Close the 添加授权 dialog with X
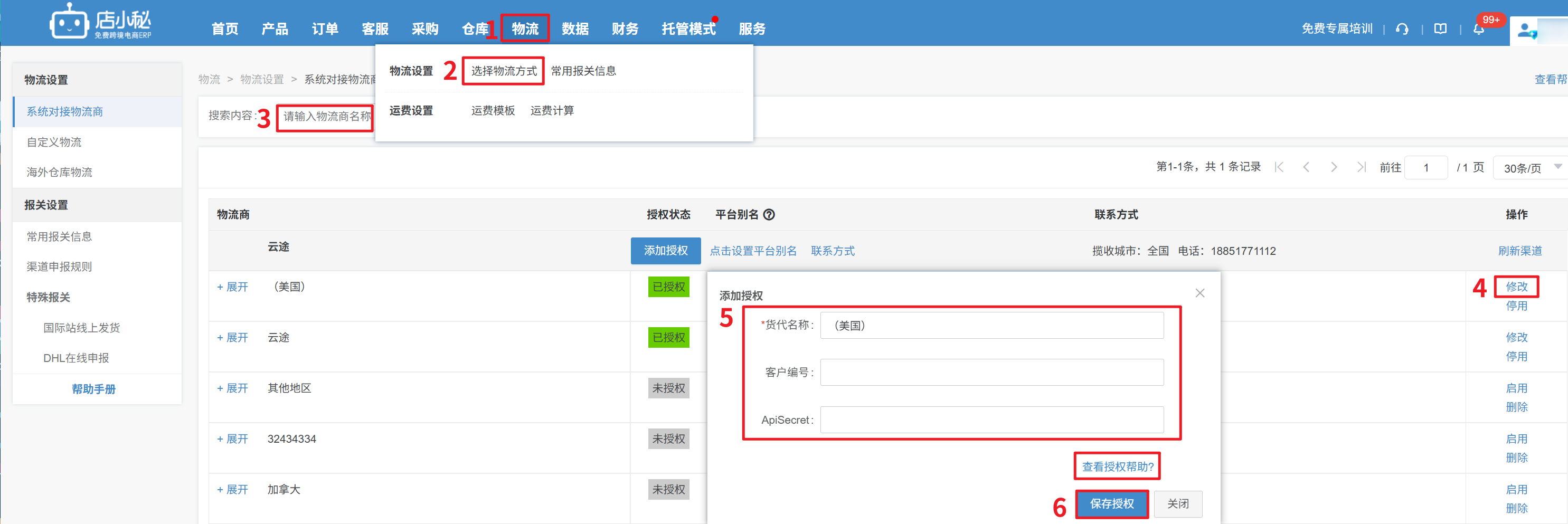Screen dimensions: 1568x524 tap(1199, 293)
